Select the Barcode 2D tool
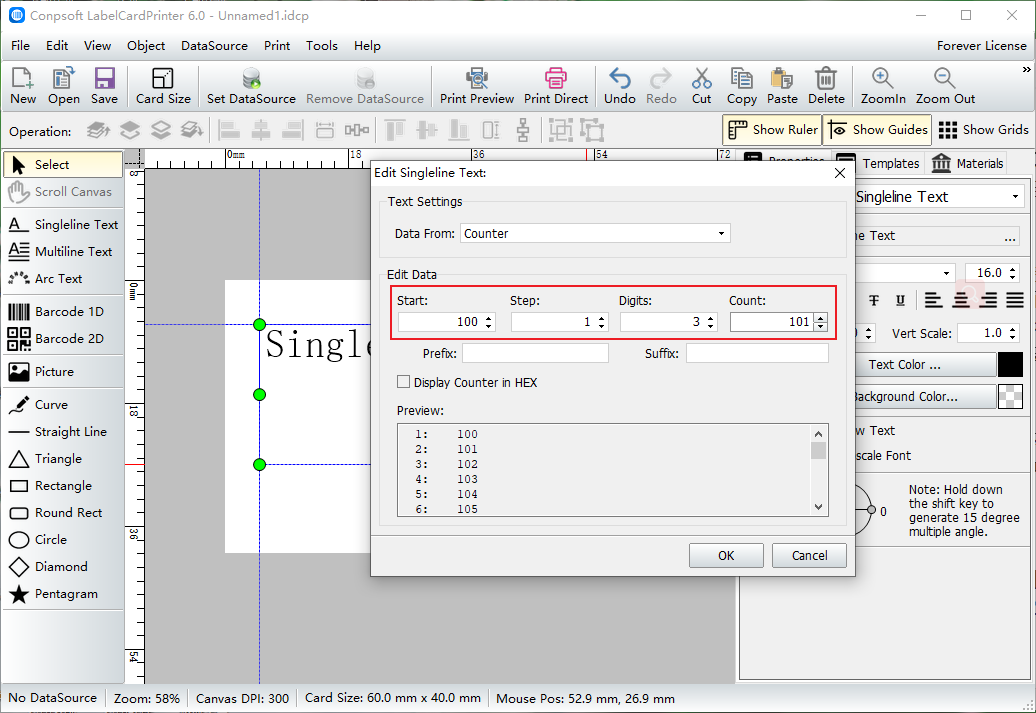1036x713 pixels. pos(63,338)
